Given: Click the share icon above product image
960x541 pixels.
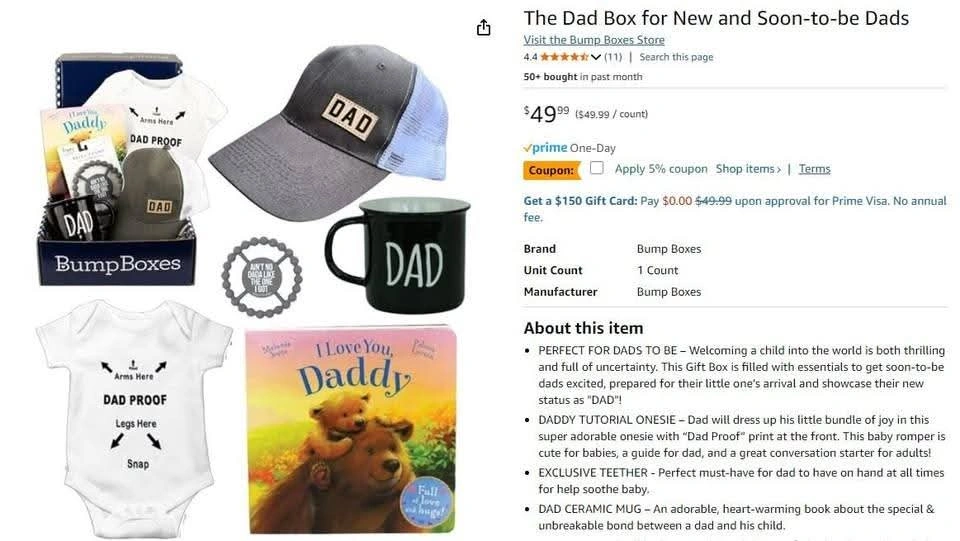Looking at the screenshot, I should [484, 28].
